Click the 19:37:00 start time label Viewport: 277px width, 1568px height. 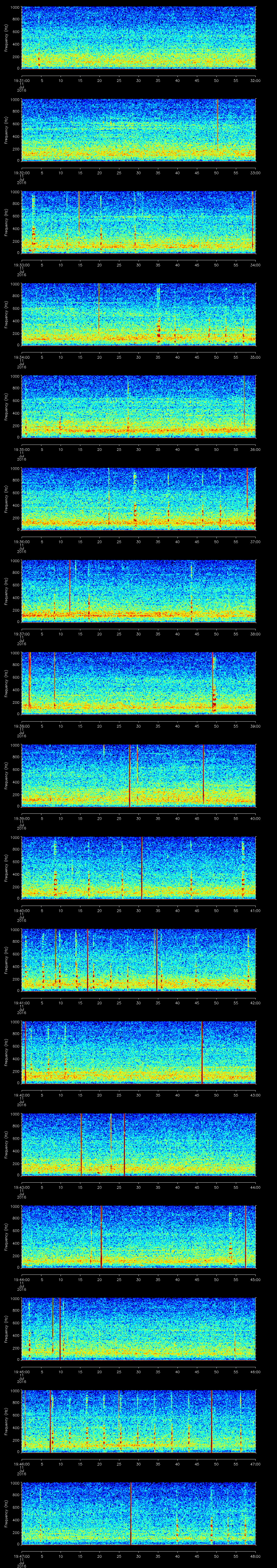click(21, 634)
